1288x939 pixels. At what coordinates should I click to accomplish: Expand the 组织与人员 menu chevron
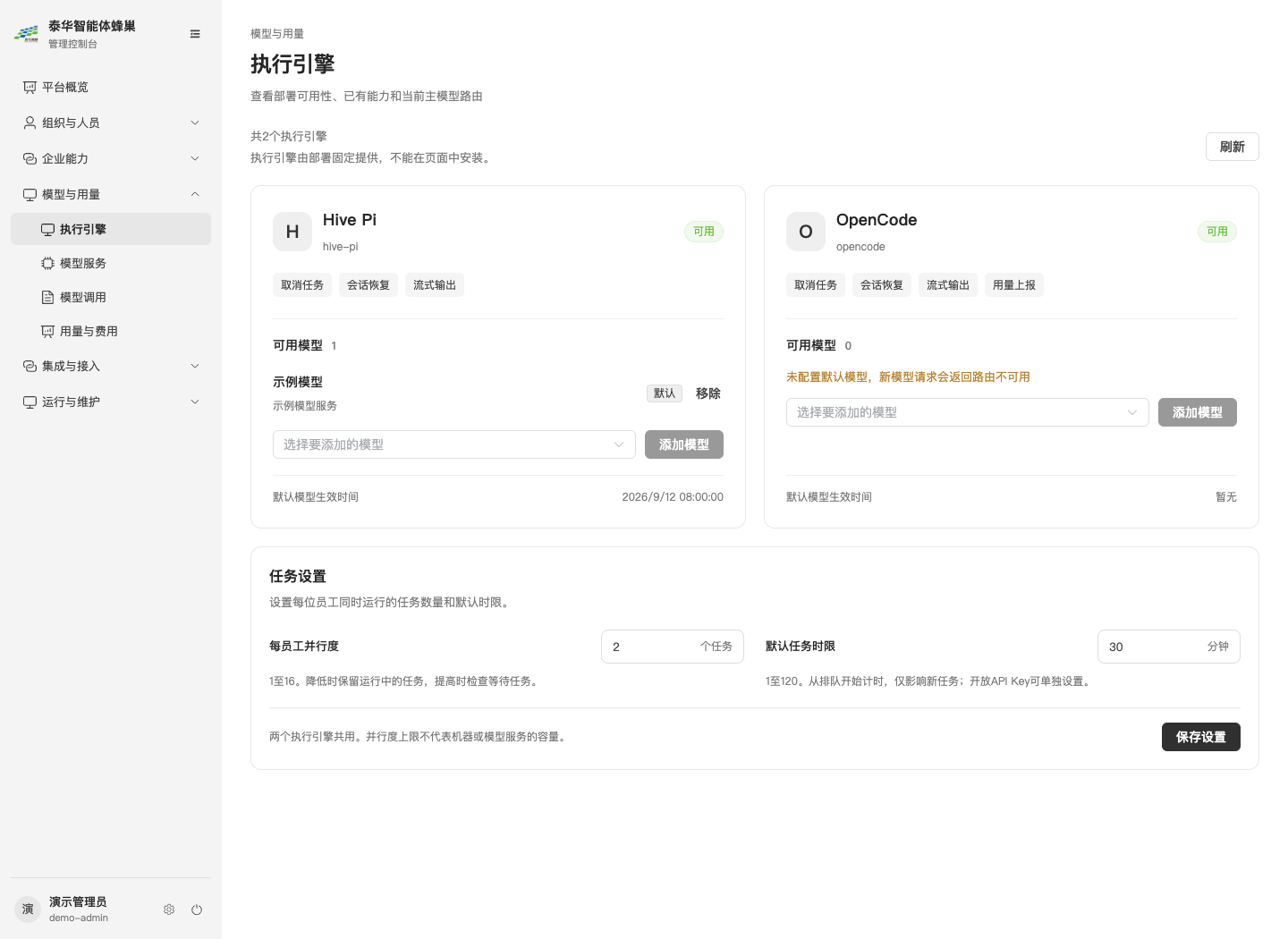tap(195, 123)
